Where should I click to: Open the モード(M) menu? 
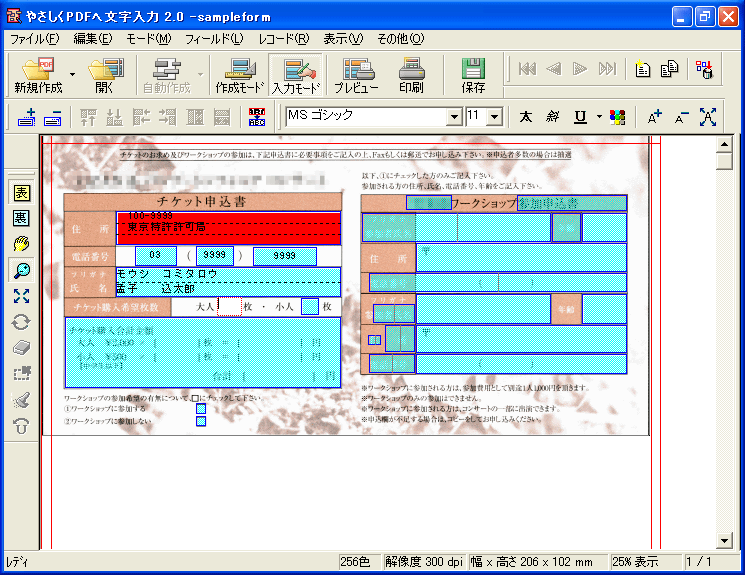coord(148,39)
